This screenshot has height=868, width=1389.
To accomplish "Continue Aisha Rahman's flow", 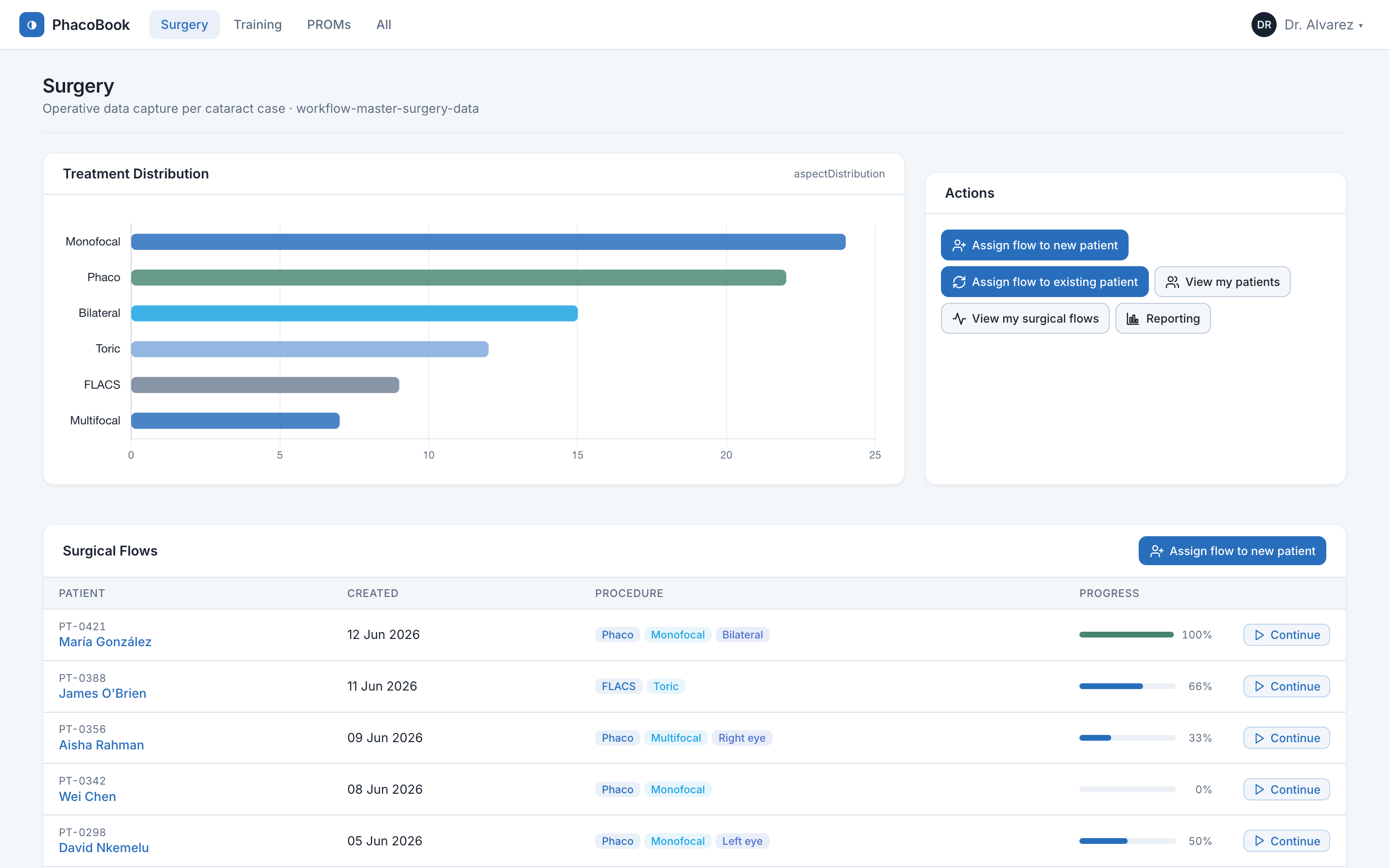I will click(1286, 738).
